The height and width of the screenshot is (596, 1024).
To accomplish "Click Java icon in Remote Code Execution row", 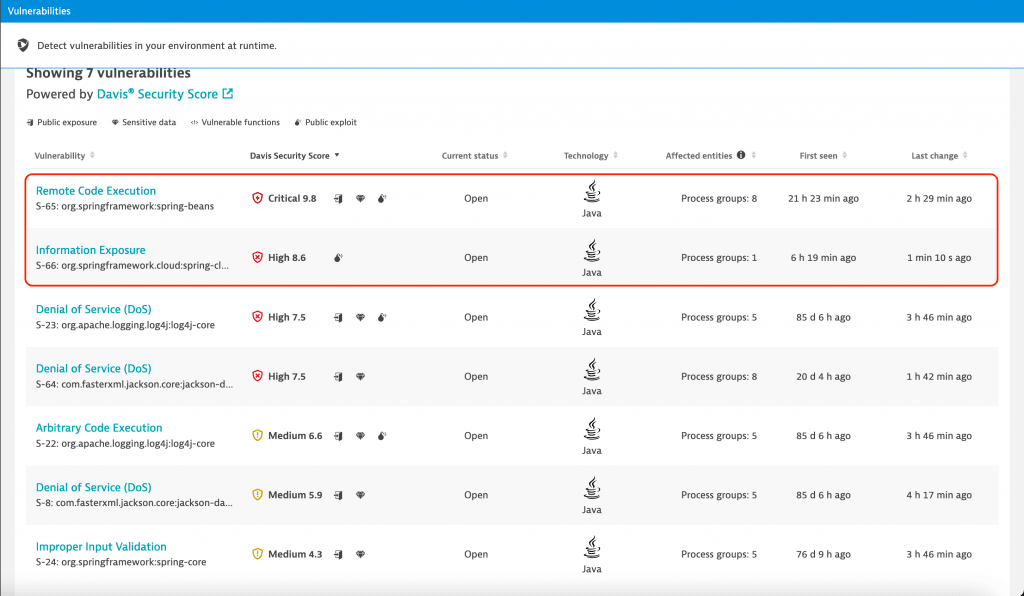I will pos(592,191).
